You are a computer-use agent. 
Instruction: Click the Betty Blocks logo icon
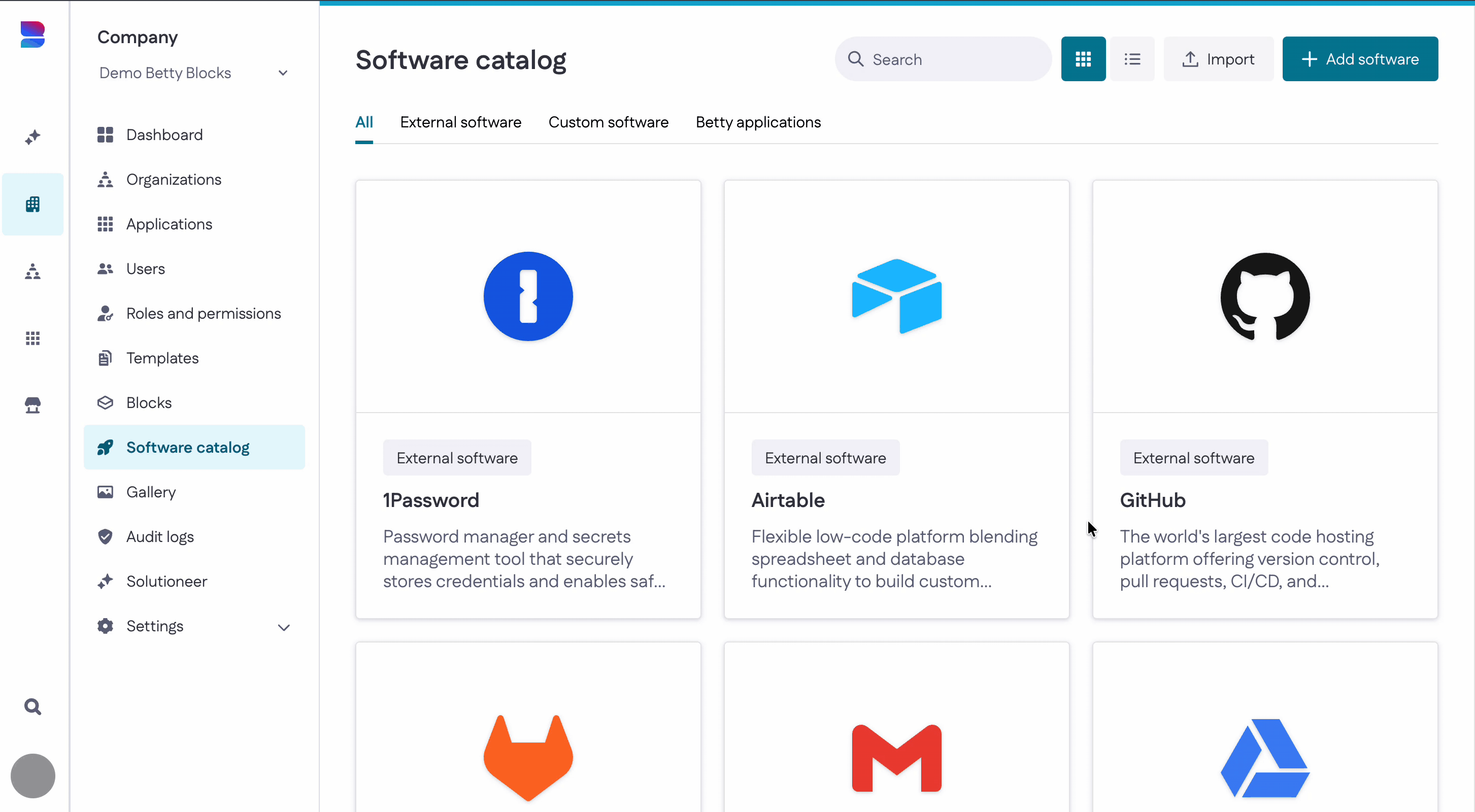(32, 35)
